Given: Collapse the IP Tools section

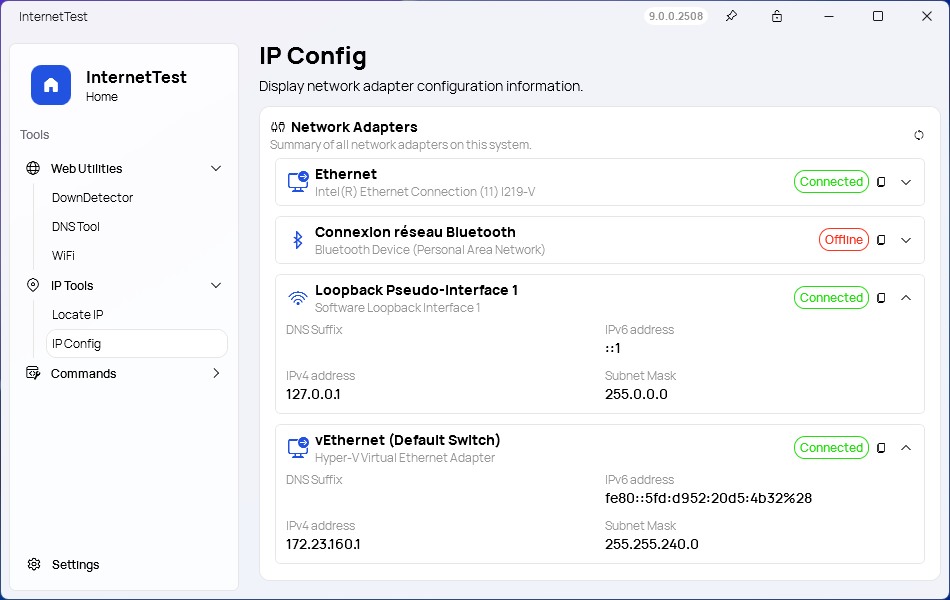Looking at the screenshot, I should pyautogui.click(x=216, y=285).
